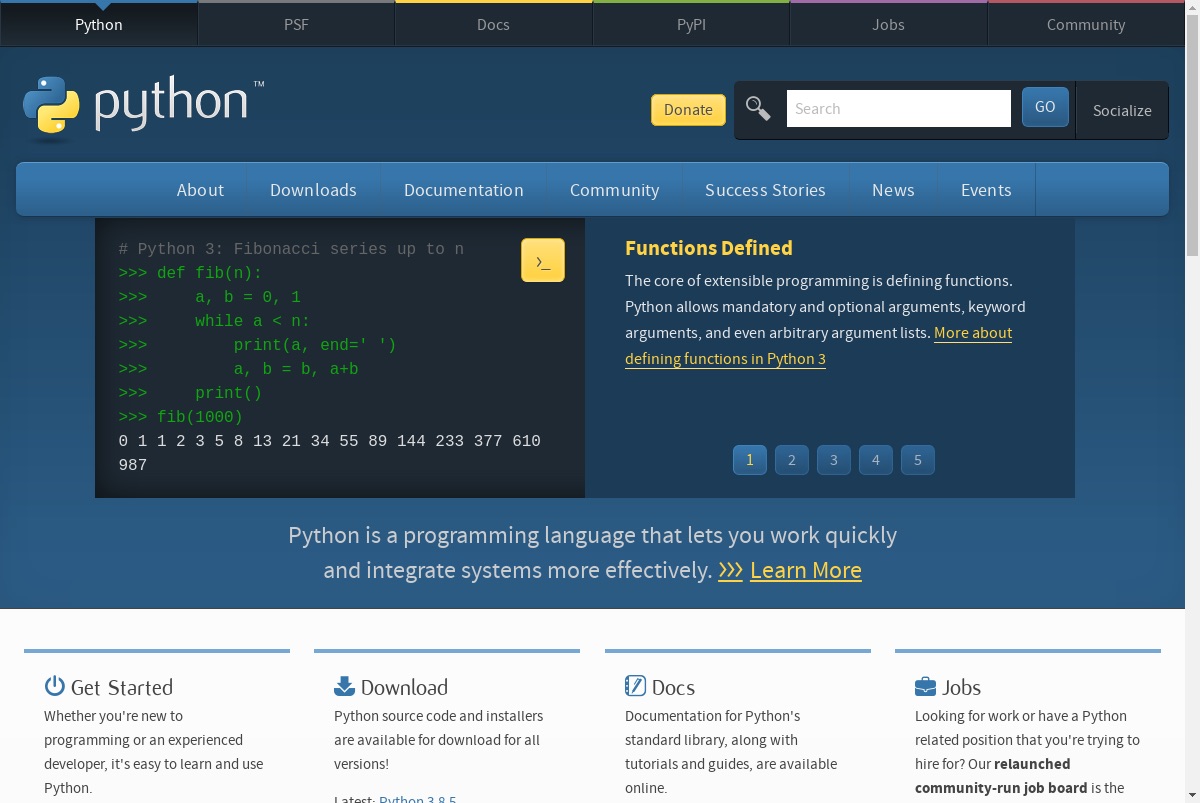Click into the Search input field
This screenshot has height=803, width=1200.
(899, 108)
